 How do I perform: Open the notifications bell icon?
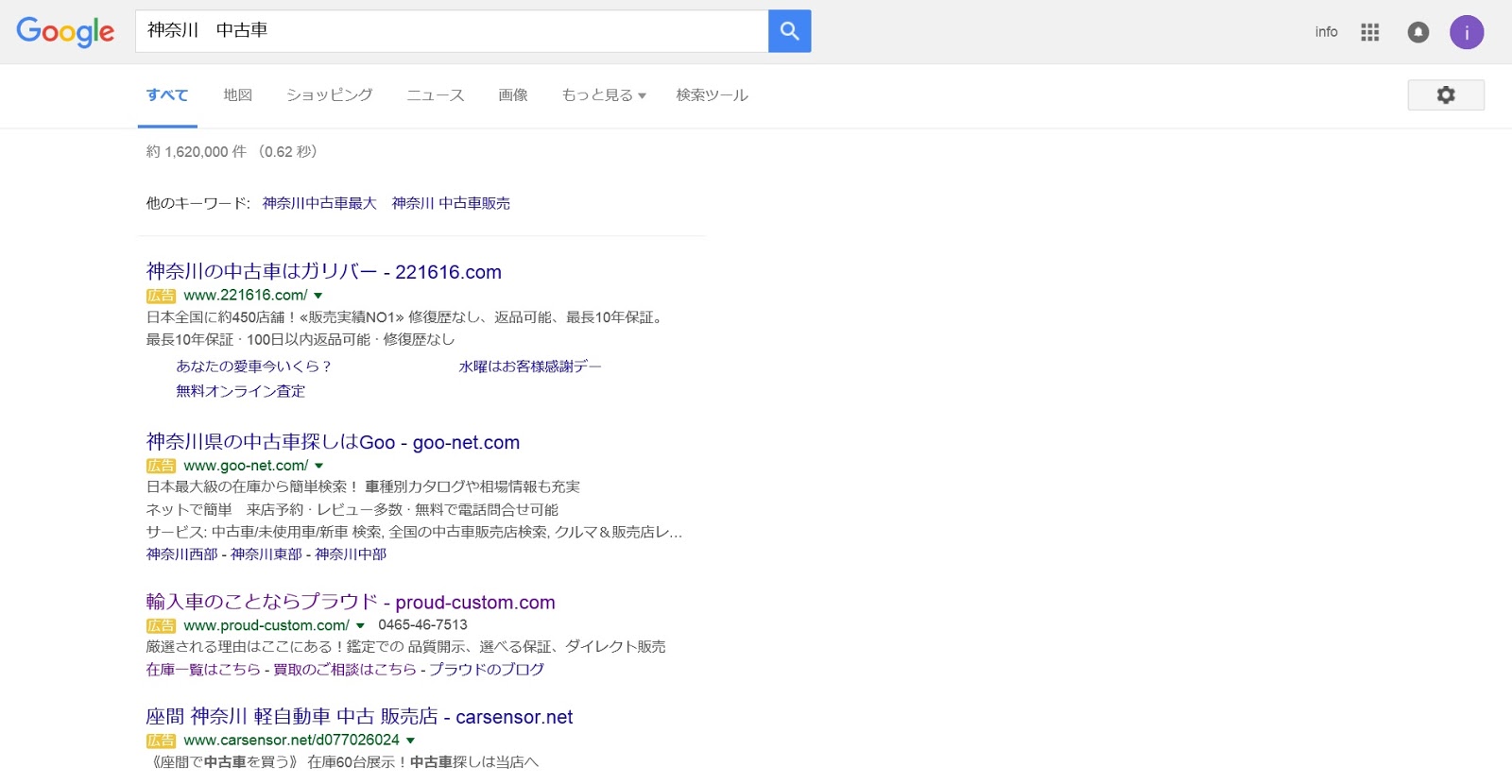[x=1417, y=32]
